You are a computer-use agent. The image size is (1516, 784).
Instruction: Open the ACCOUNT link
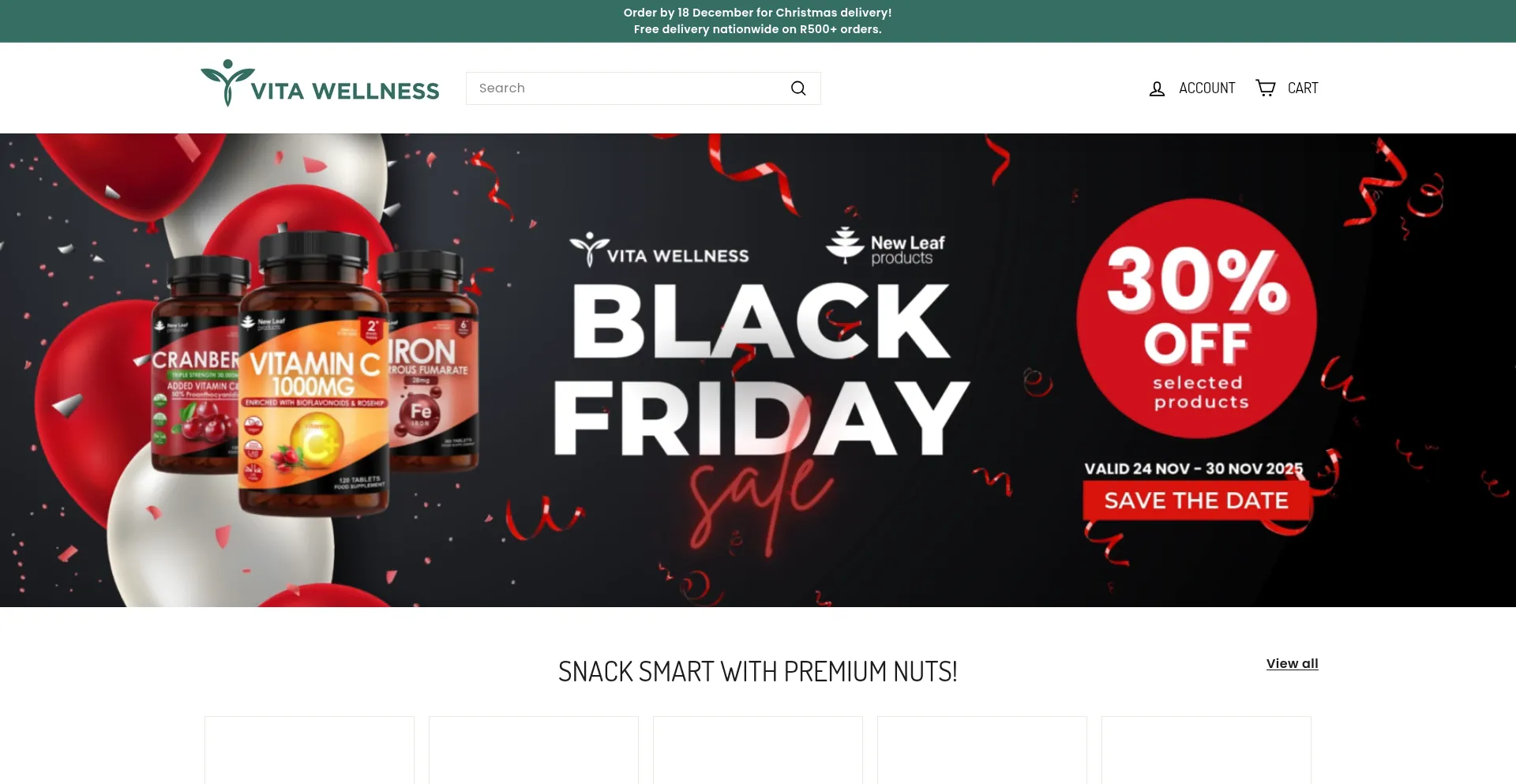pyautogui.click(x=1206, y=88)
